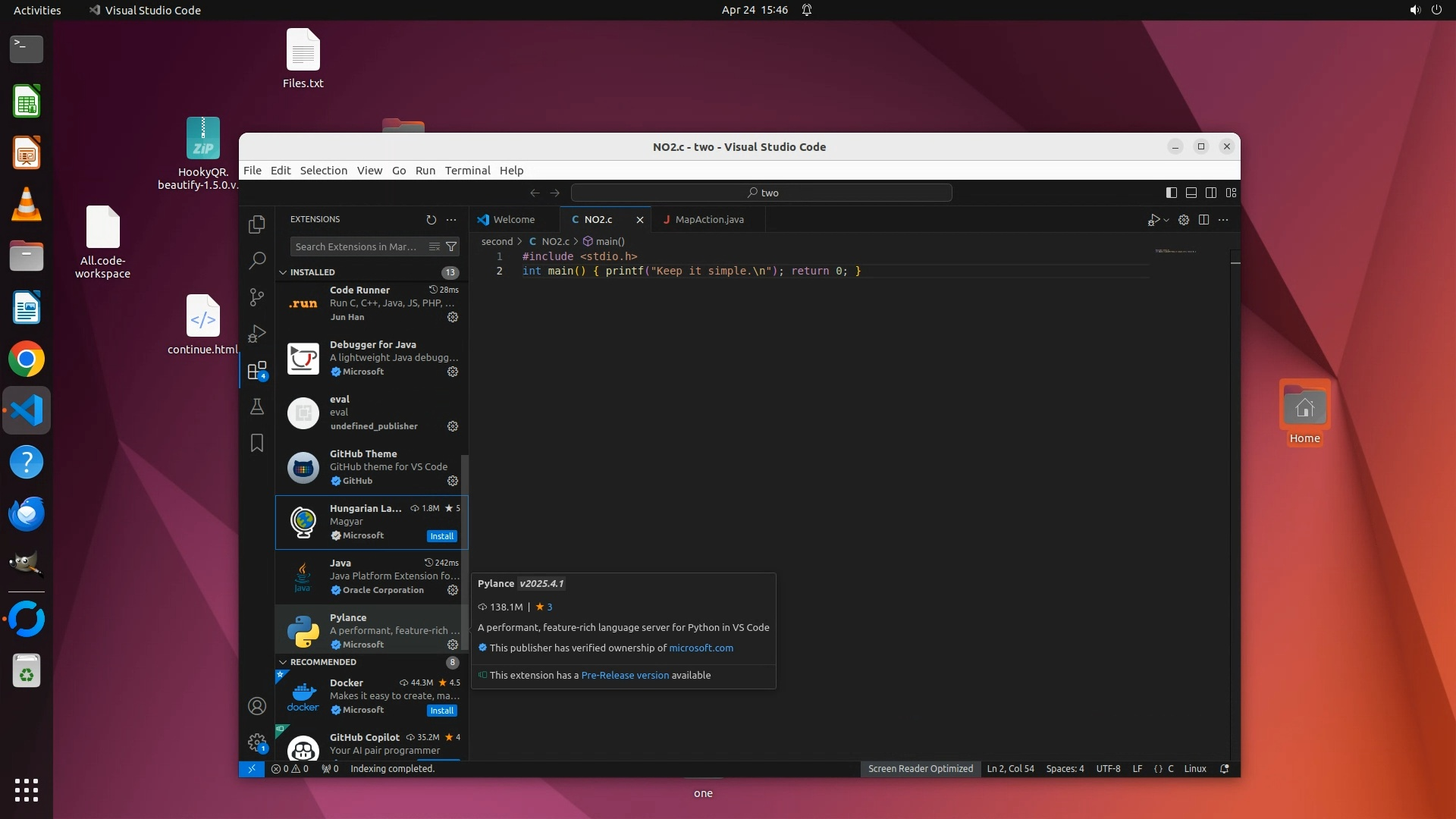1456x819 pixels.
Task: Refresh the extensions list
Action: 431,220
